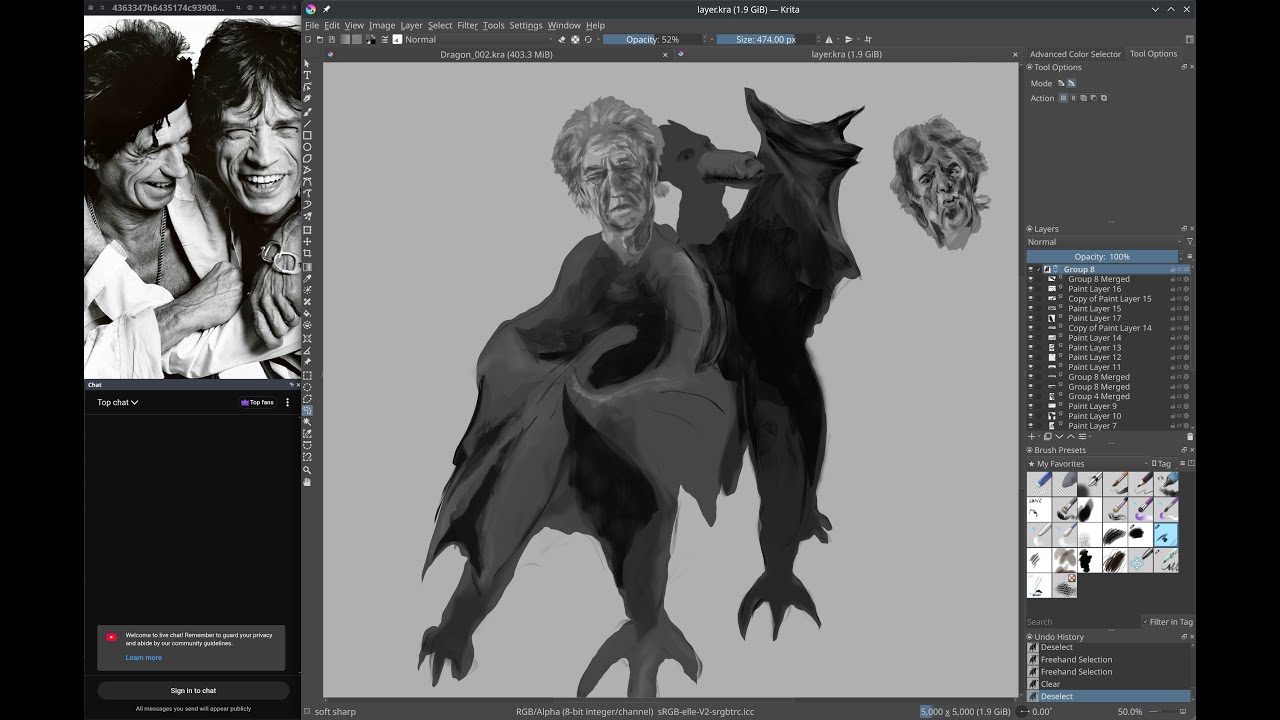The width and height of the screenshot is (1280, 720).
Task: Select the Zoom magnifier tool
Action: pos(307,470)
